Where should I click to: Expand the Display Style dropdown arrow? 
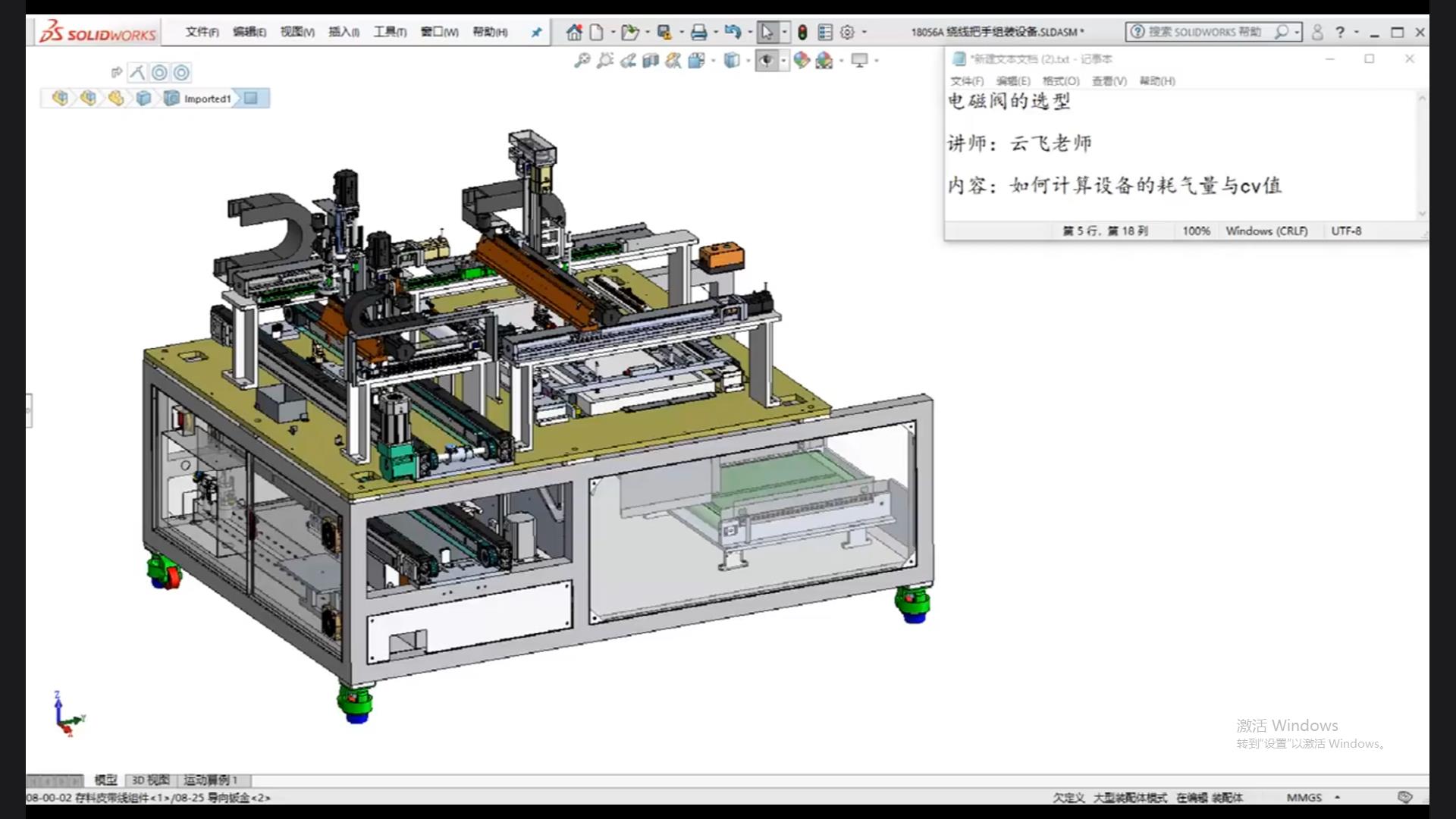point(748,60)
